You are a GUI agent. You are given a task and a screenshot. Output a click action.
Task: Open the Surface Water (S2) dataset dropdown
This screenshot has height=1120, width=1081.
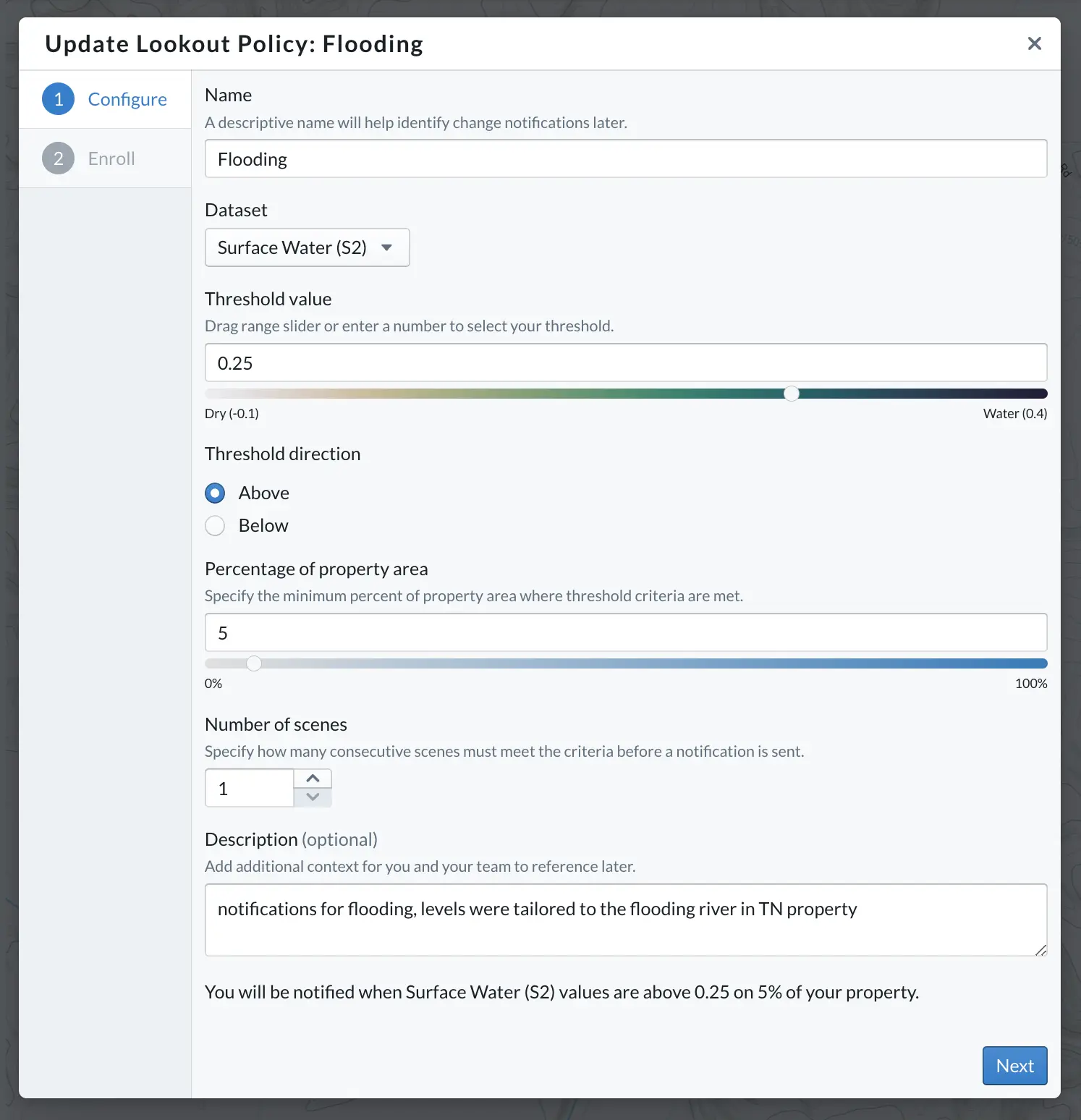point(308,247)
